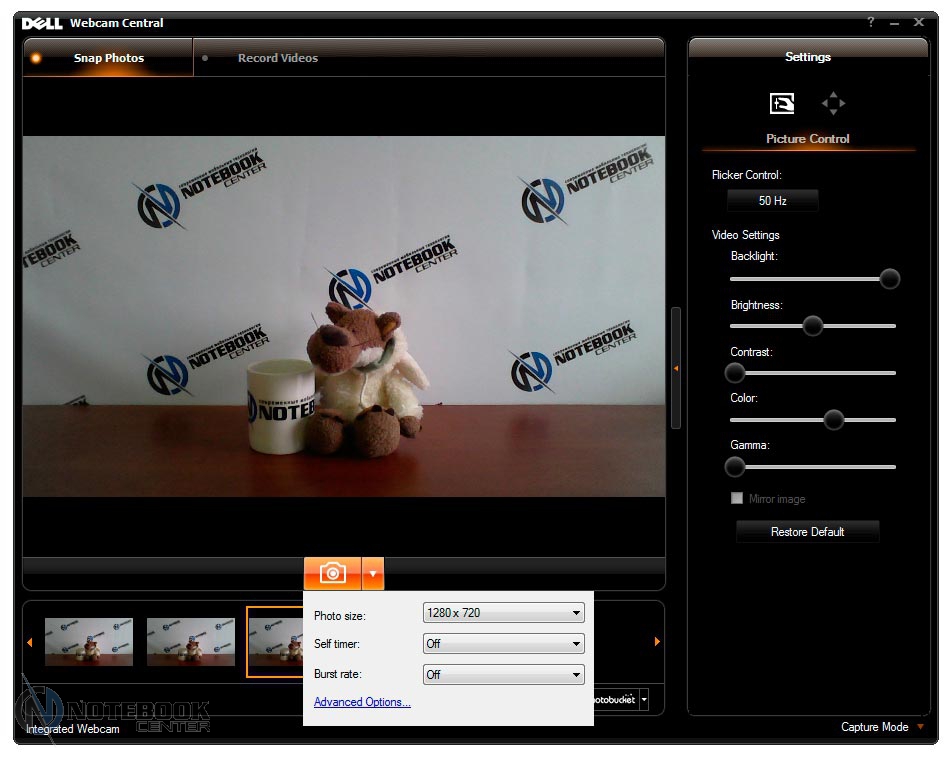Expand the Self timer dropdown
The image size is (950, 758).
(x=503, y=644)
